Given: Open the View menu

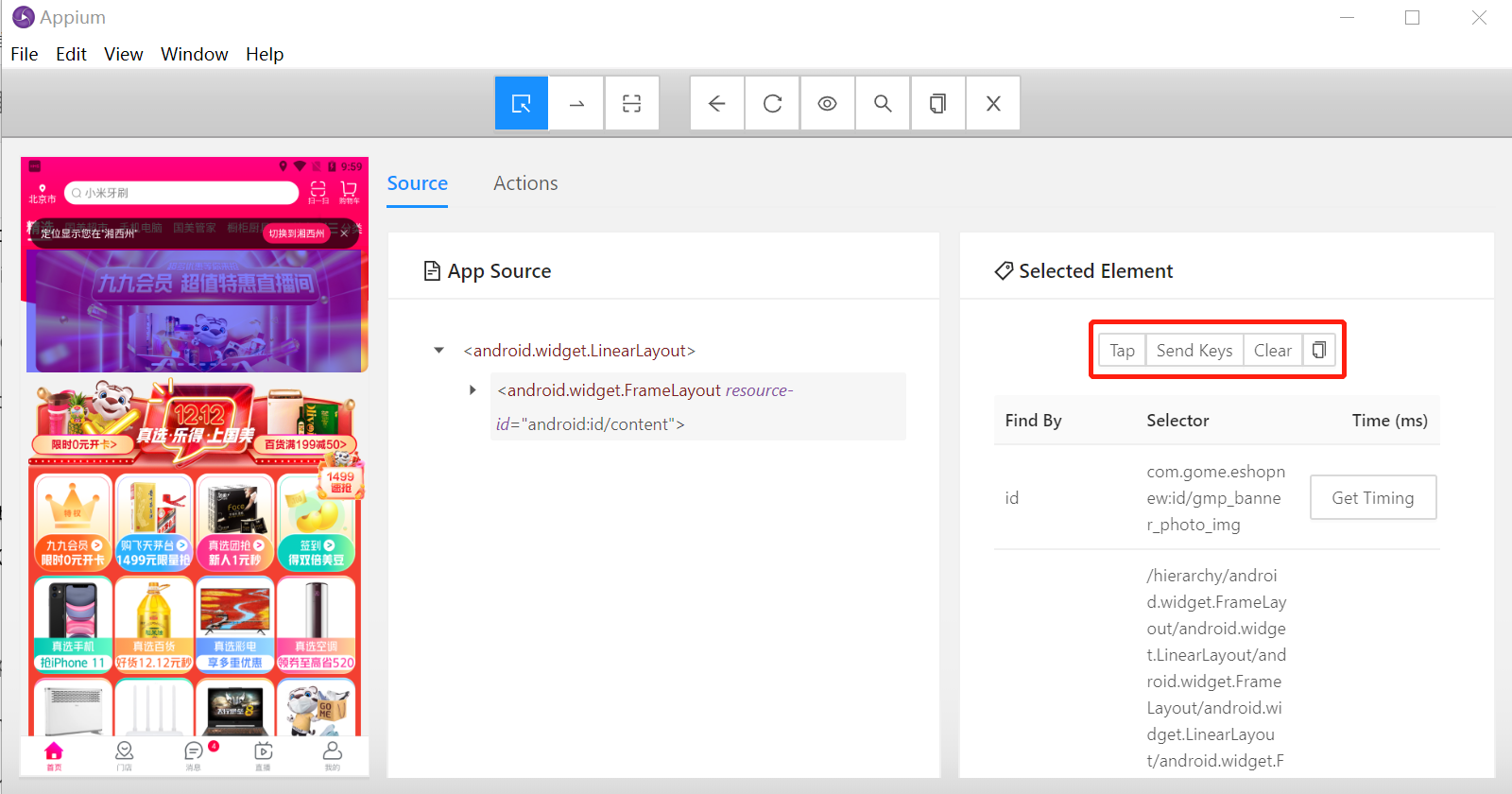Looking at the screenshot, I should click(x=124, y=54).
